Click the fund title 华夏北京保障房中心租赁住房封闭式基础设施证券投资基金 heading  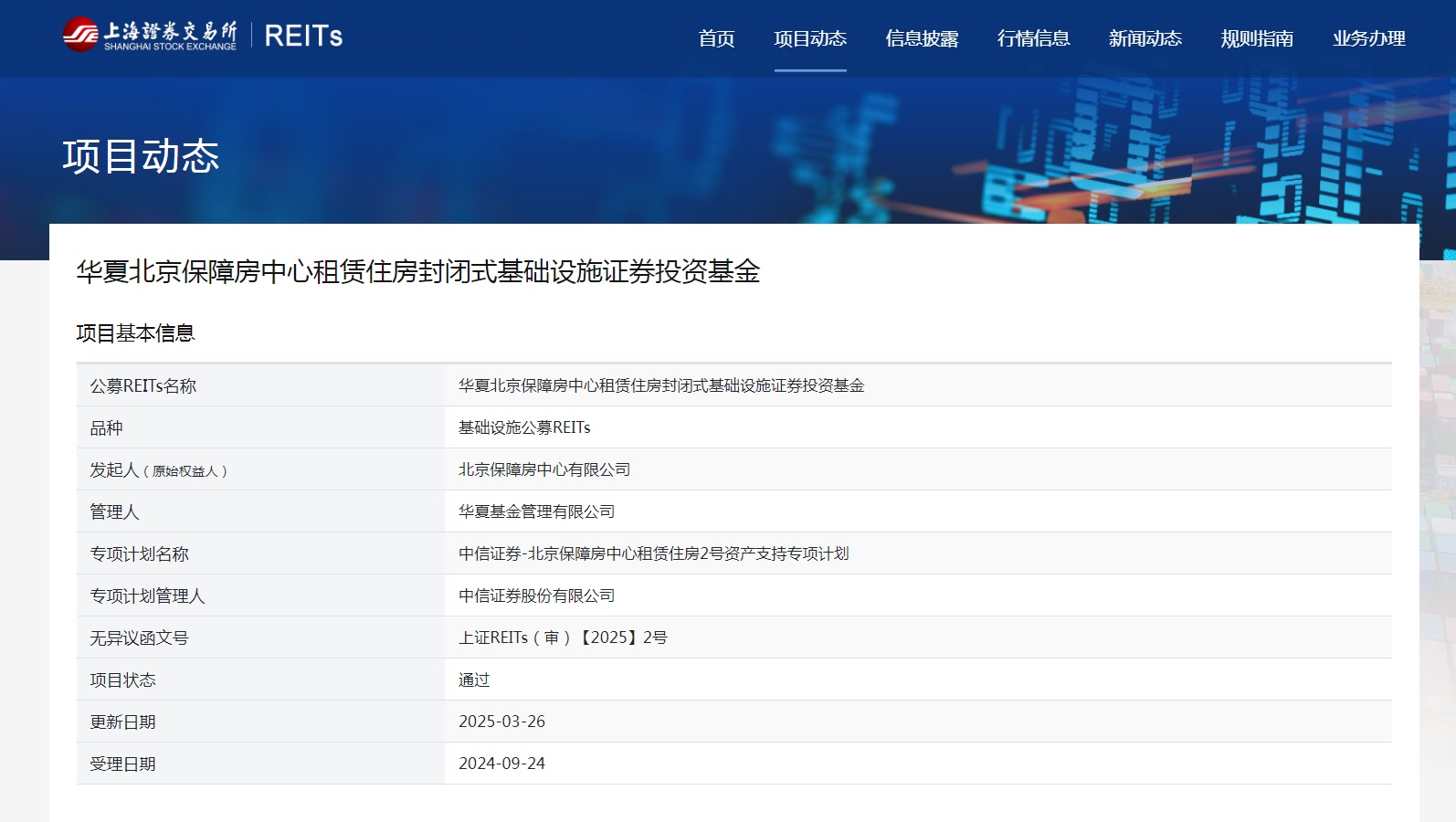pos(418,271)
